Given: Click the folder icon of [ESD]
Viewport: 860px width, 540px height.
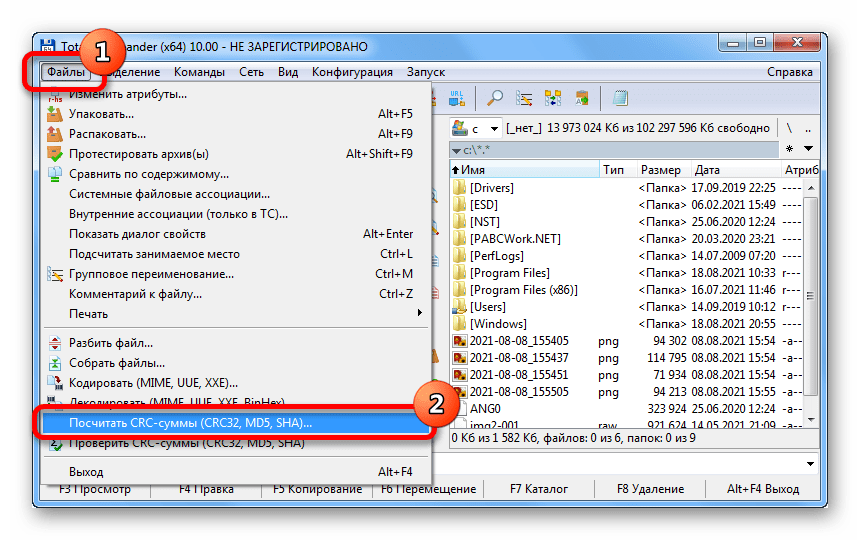Looking at the screenshot, I should (460, 205).
